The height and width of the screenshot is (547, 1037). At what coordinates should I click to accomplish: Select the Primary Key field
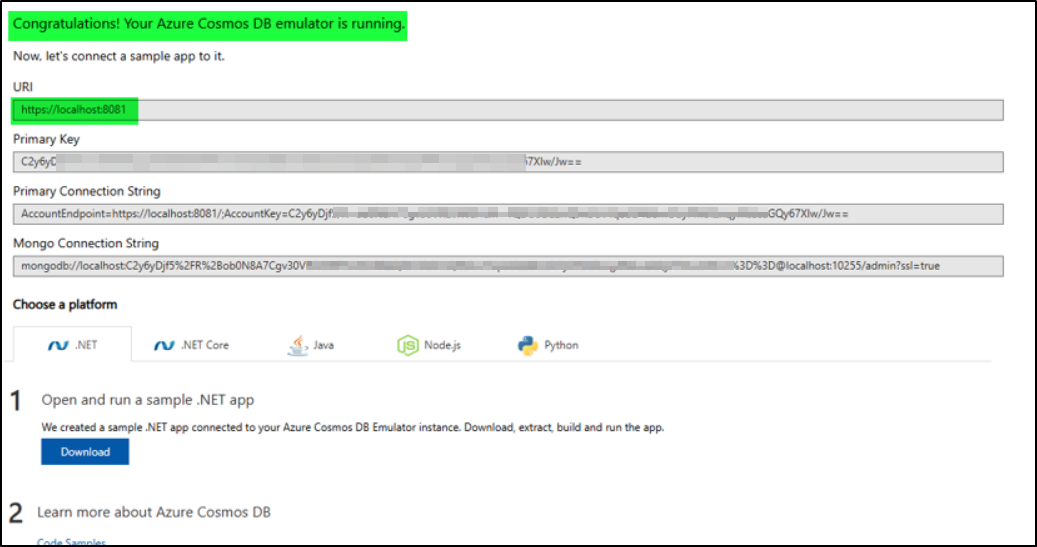tap(508, 162)
